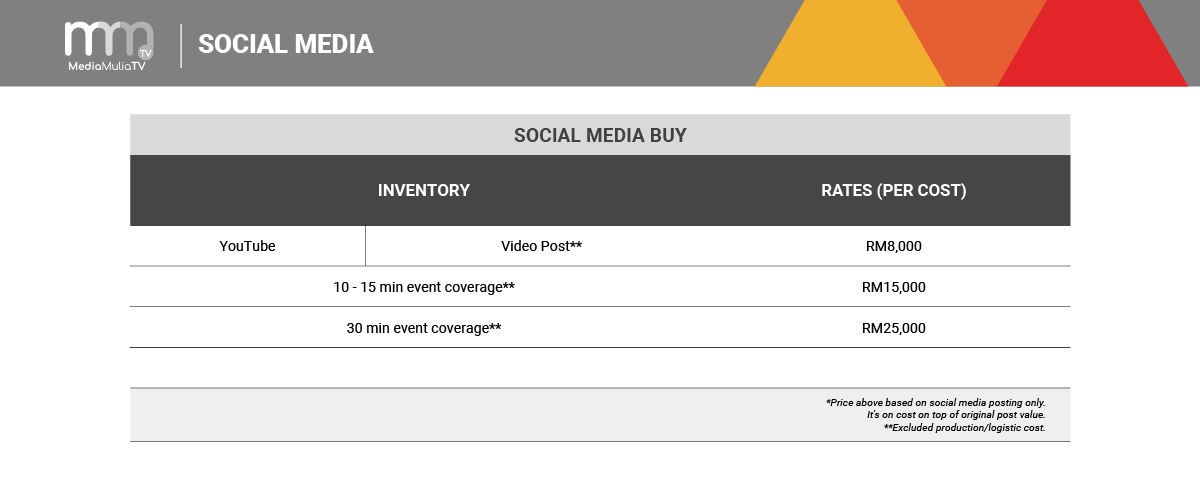
Task: Select the Video Post** cell
Action: 541,246
